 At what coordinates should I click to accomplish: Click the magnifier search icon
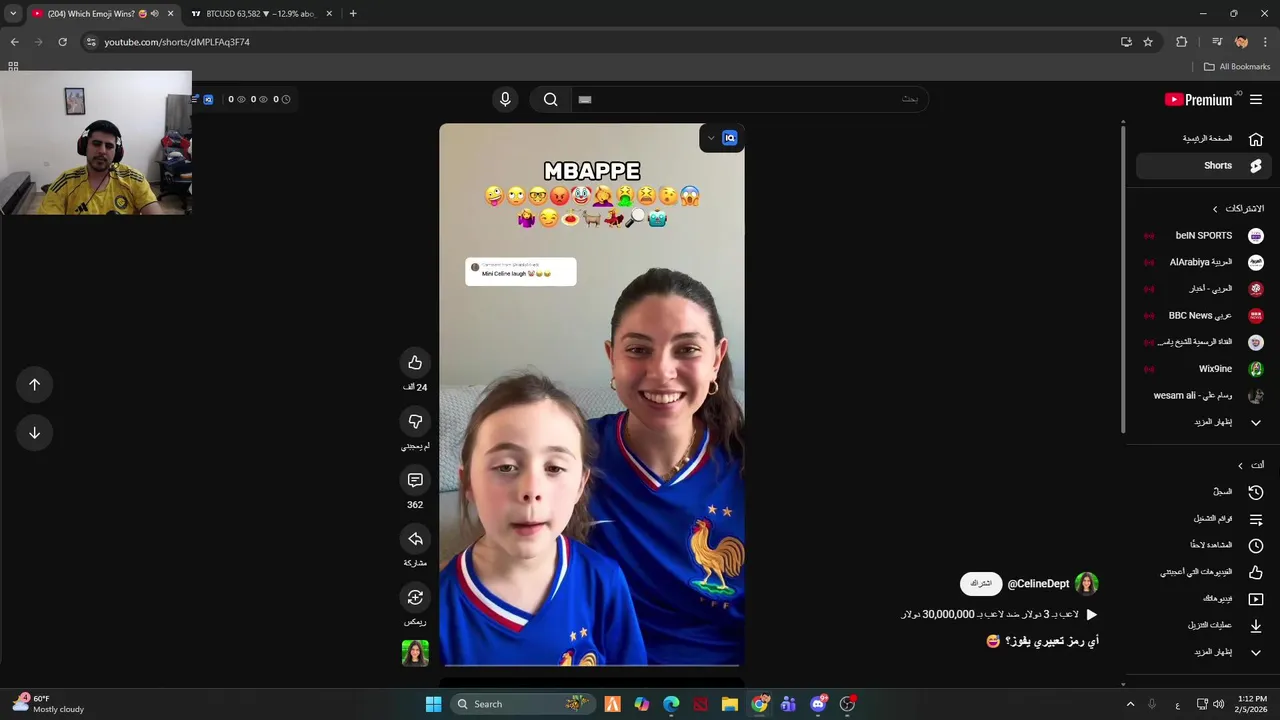click(550, 99)
